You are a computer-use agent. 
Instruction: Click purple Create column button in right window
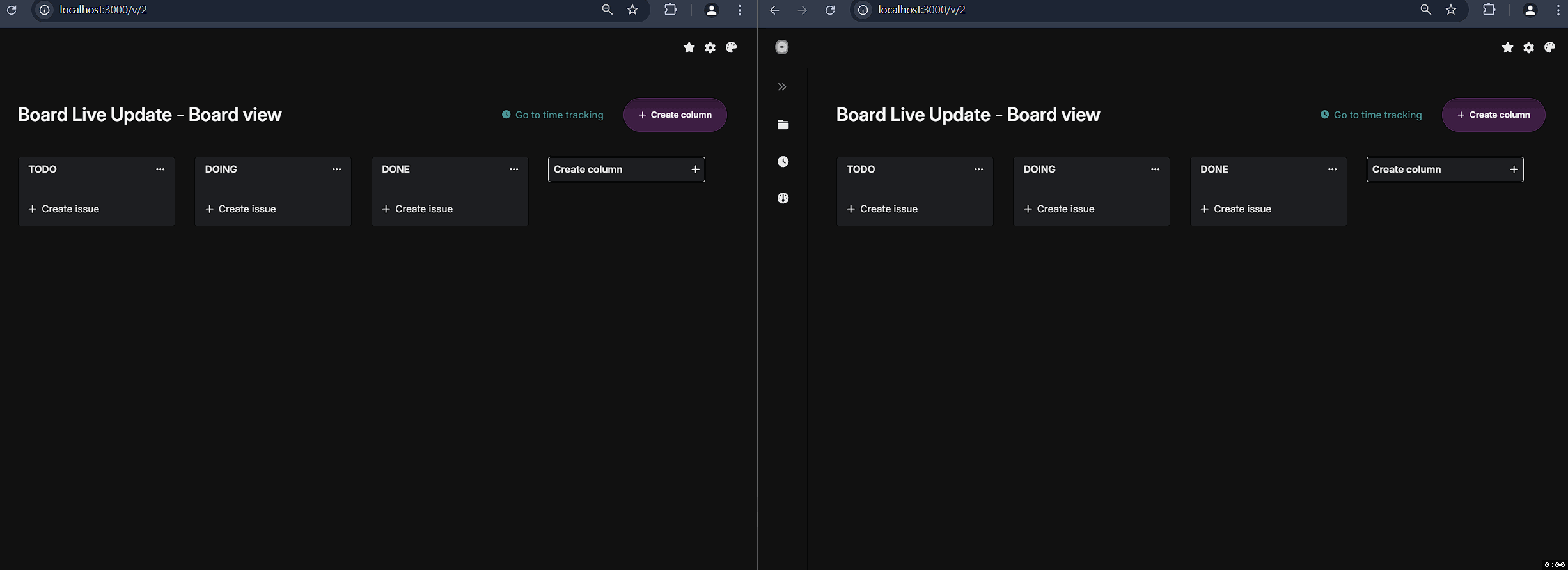(x=1493, y=115)
